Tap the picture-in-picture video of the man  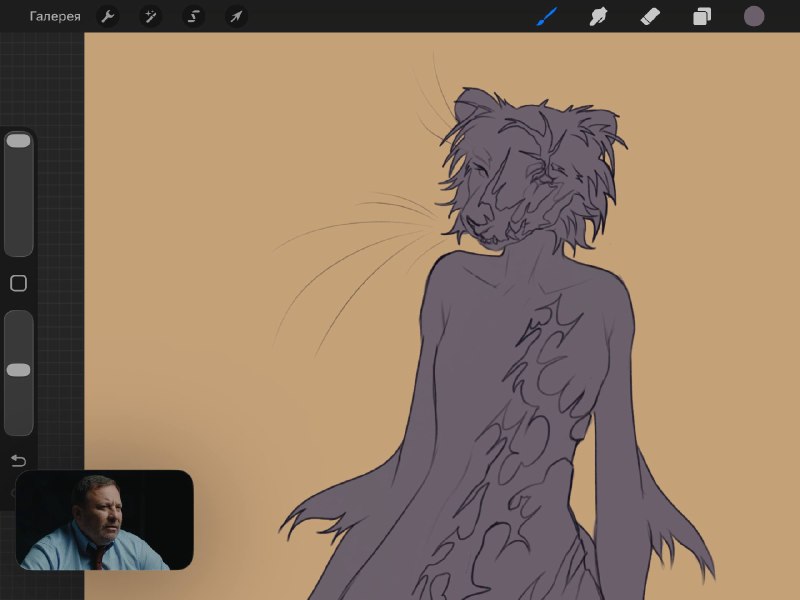(x=105, y=520)
